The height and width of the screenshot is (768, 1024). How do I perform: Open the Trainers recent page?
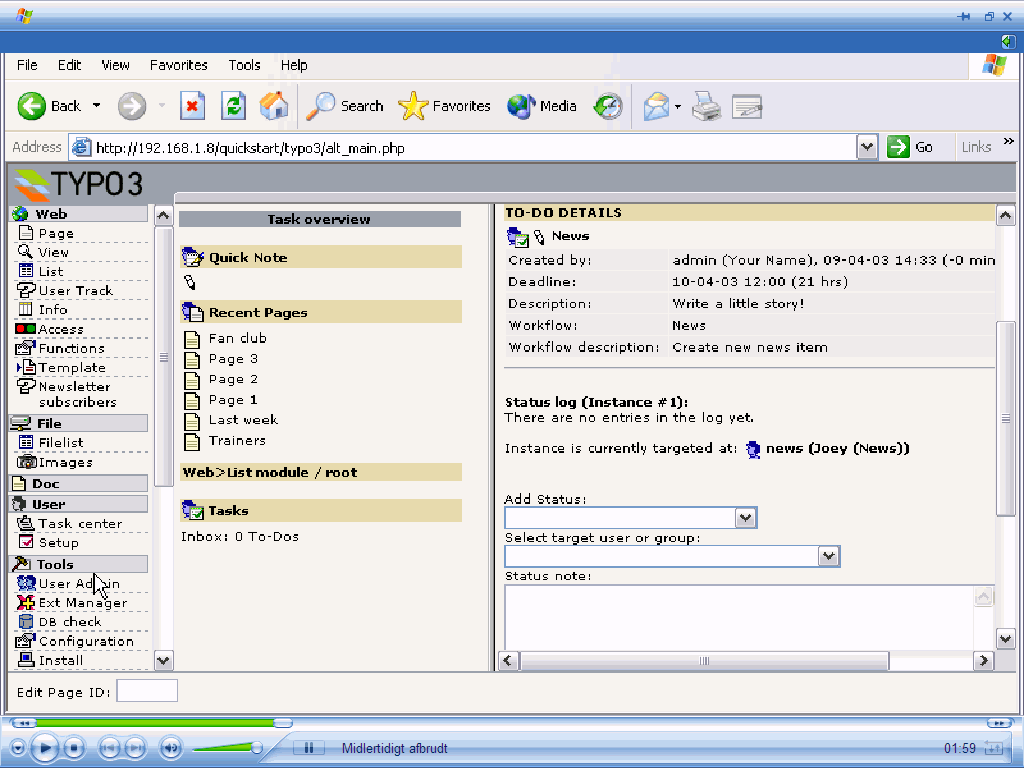237,440
